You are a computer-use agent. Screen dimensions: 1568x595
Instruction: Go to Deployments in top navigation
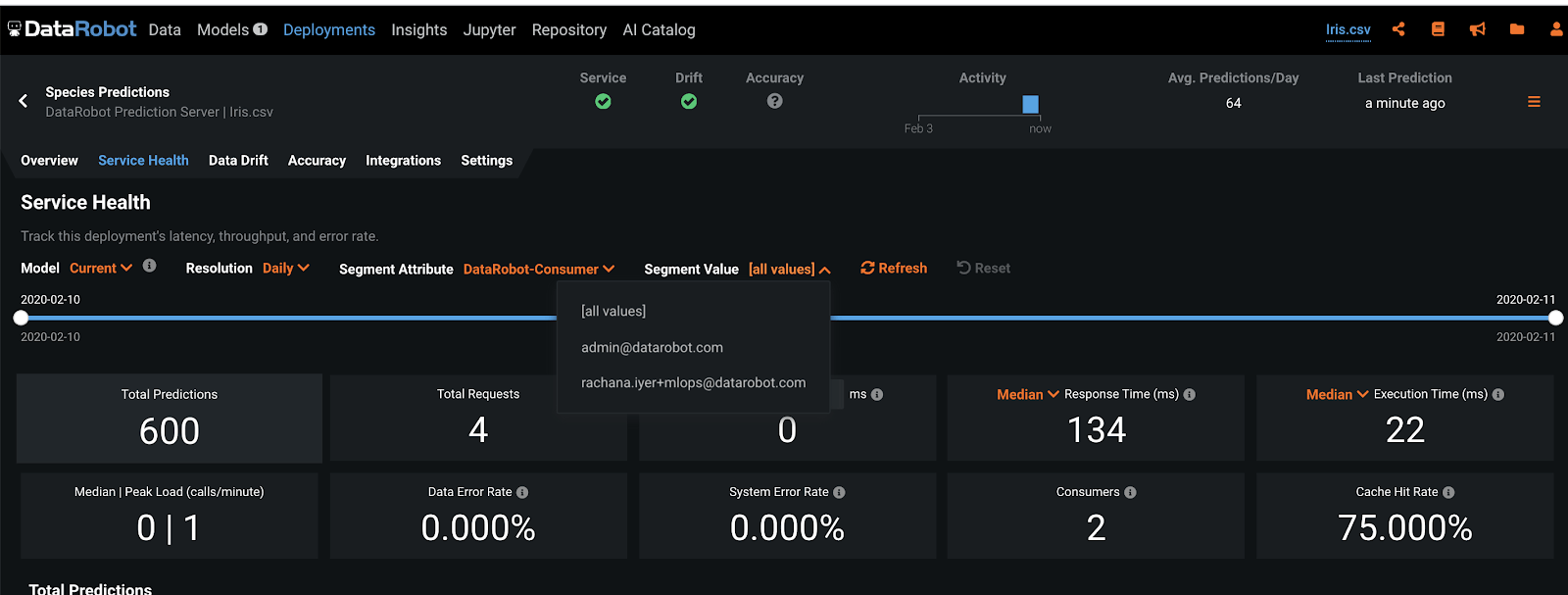pyautogui.click(x=329, y=29)
